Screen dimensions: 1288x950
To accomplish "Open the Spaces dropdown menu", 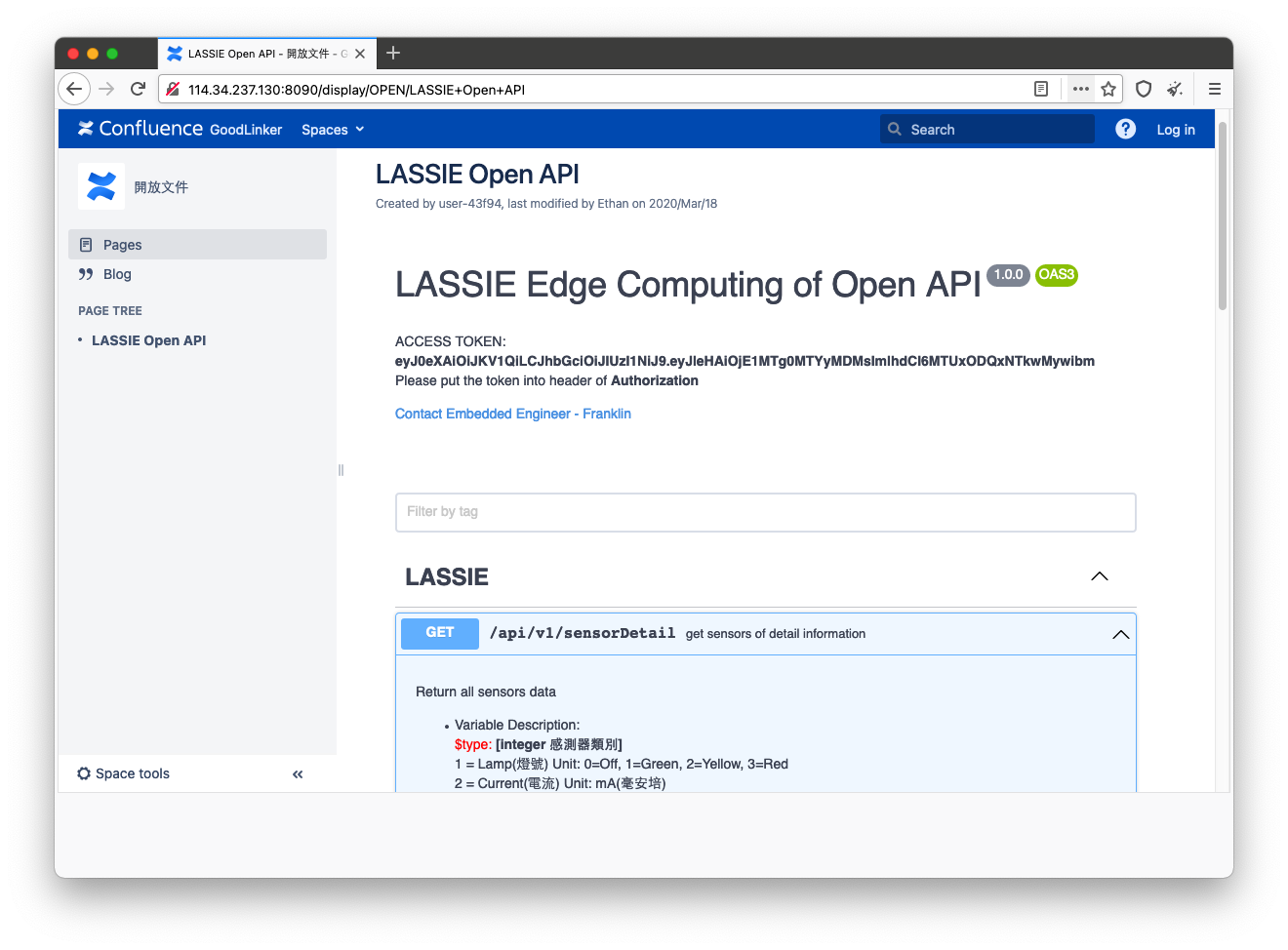I will tap(333, 130).
